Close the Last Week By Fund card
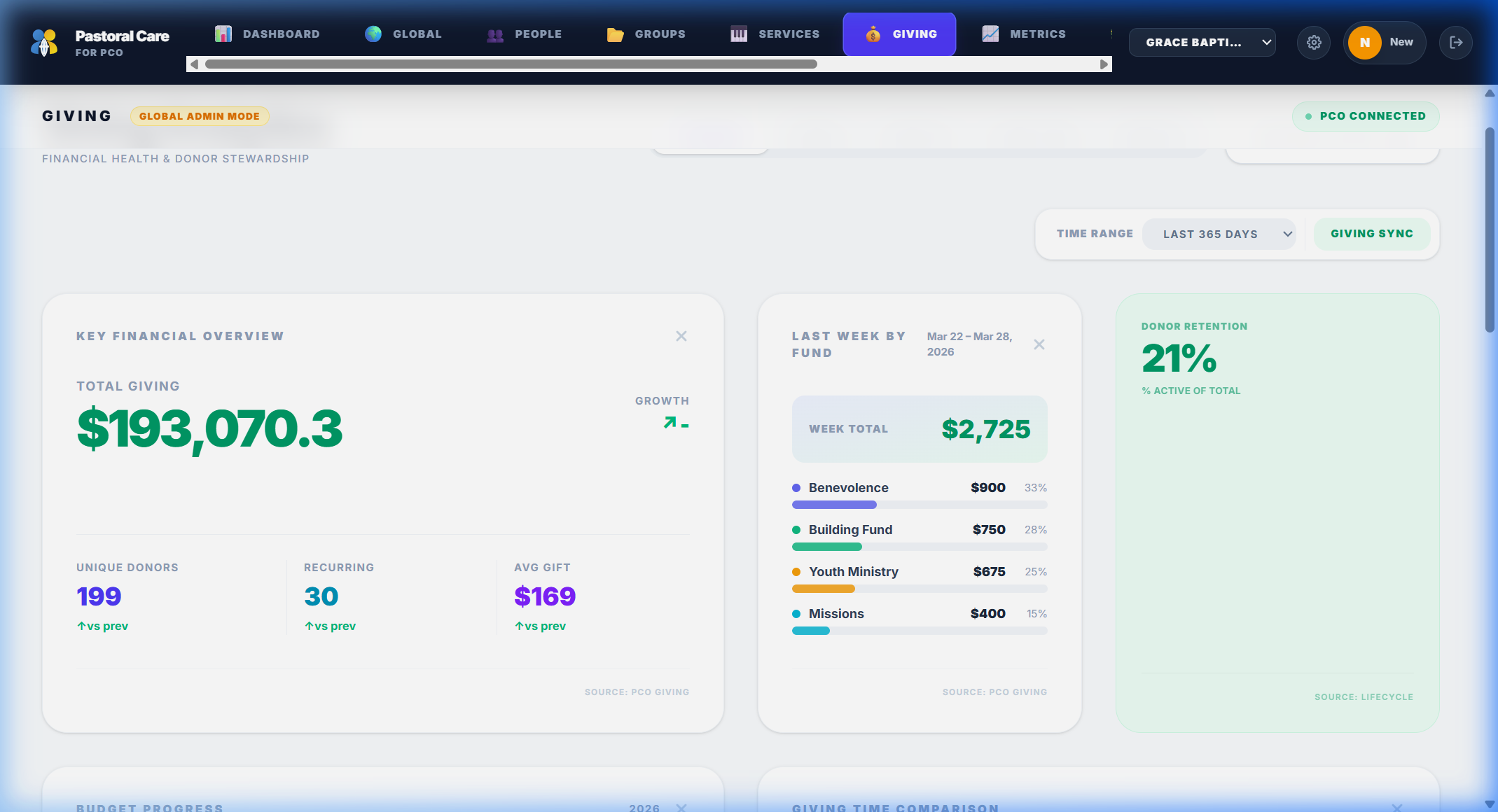1498x812 pixels. tap(1039, 344)
